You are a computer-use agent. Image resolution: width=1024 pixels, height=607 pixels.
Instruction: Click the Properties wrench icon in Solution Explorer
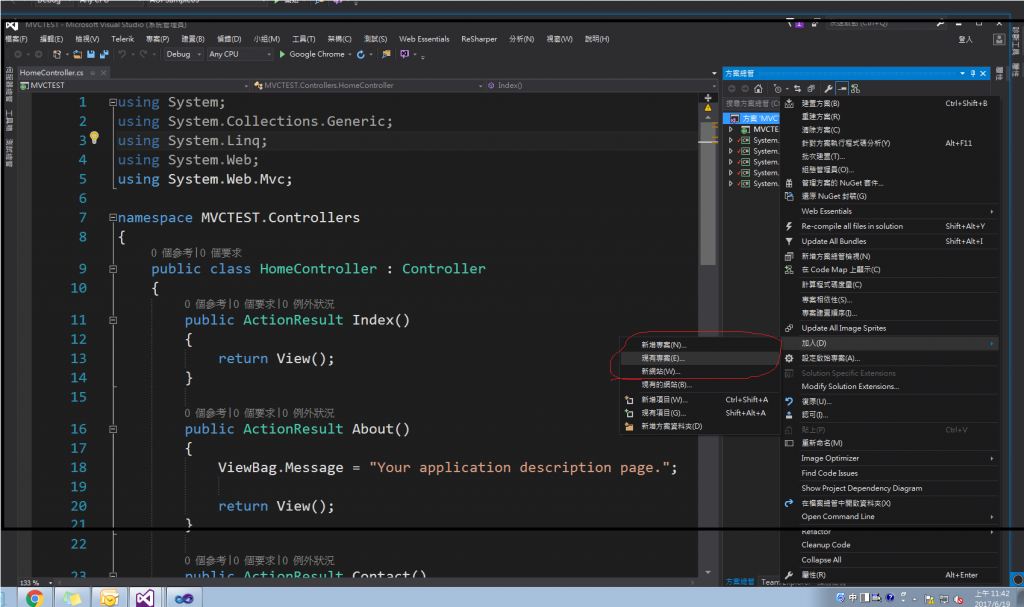pos(829,89)
